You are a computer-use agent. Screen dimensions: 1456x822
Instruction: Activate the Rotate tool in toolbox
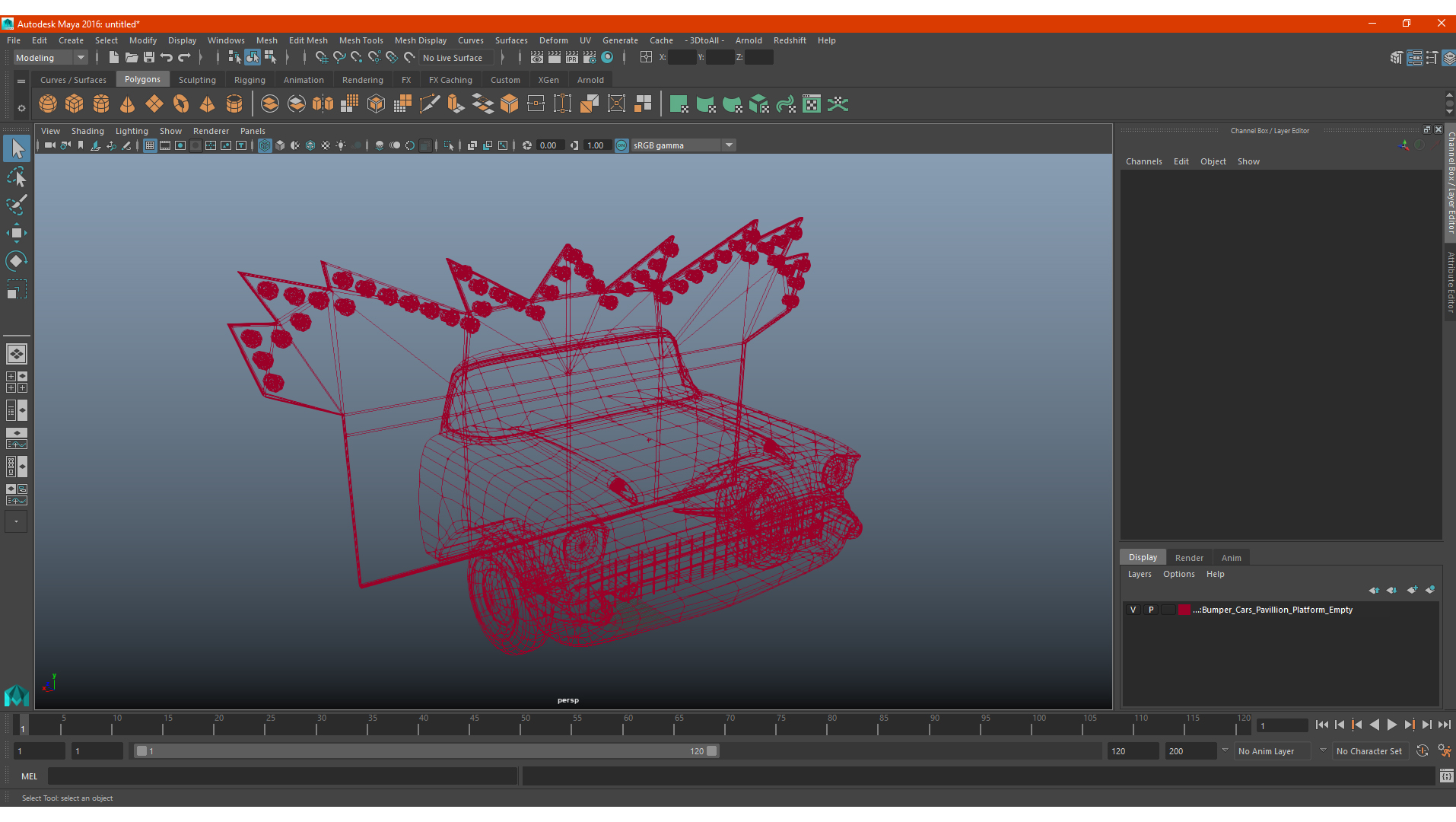tap(16, 261)
